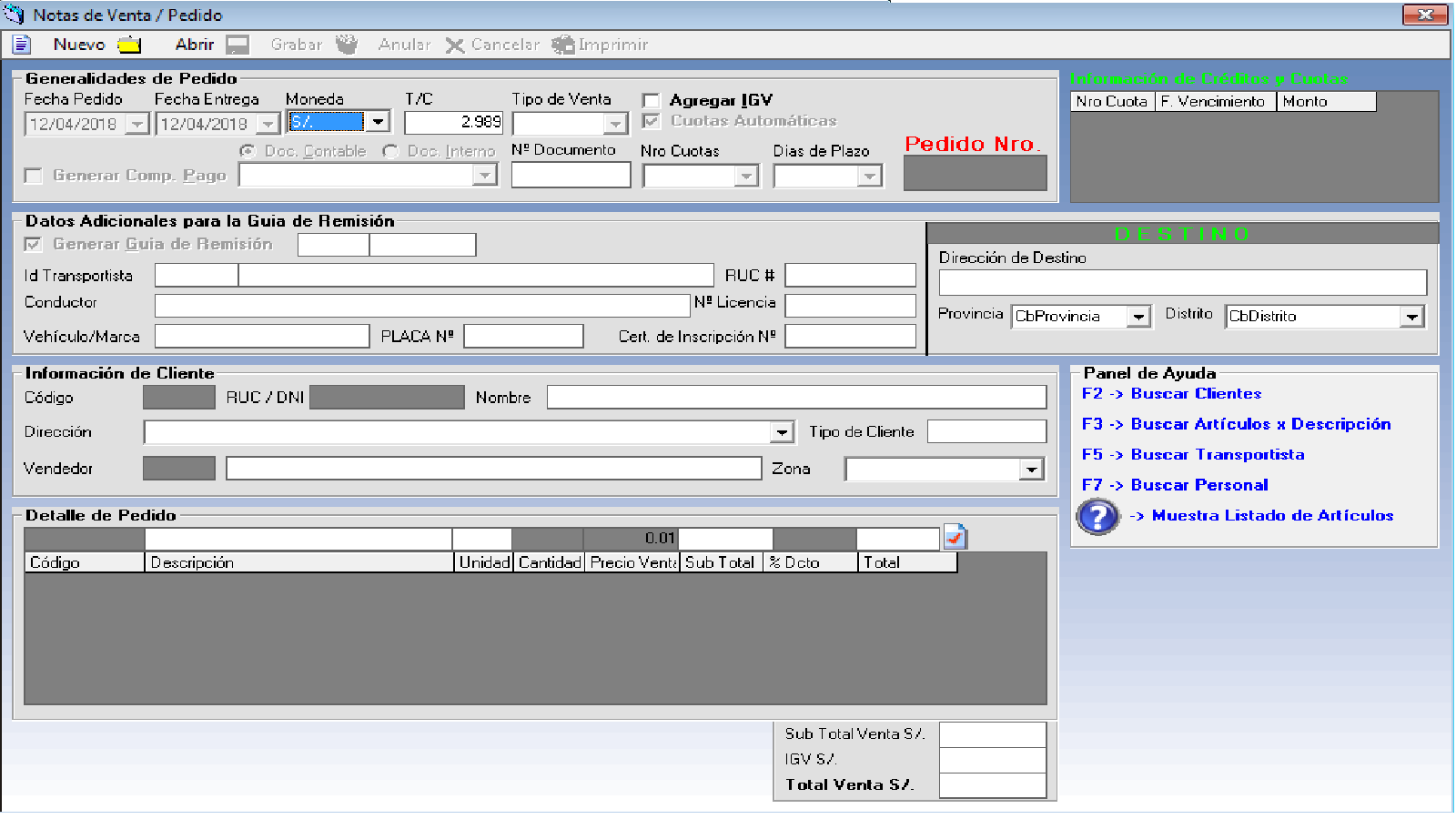Viewport: 1456px width, 819px height.
Task: Click the Dirección de Destino input field
Action: tap(1182, 283)
